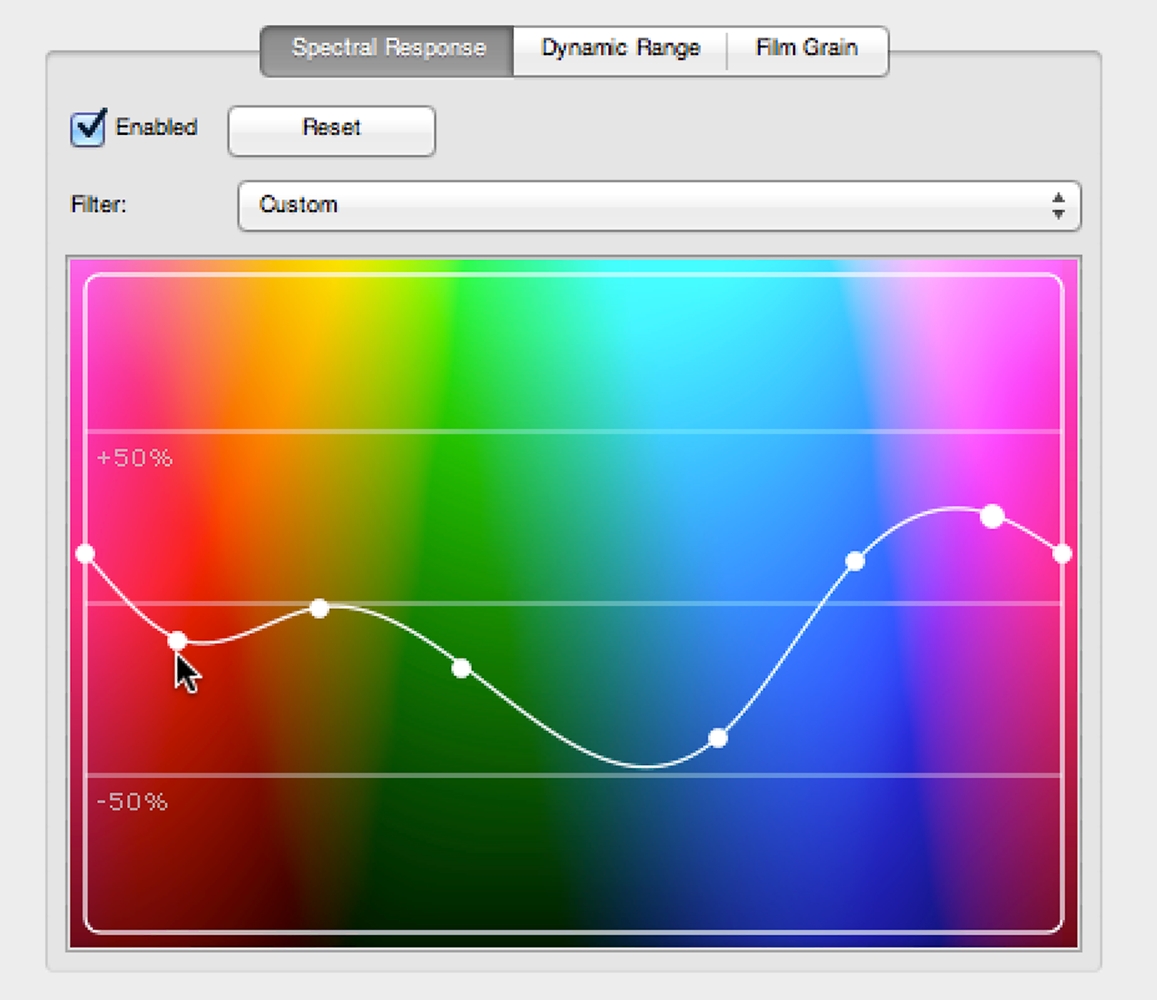Click the curve control point in green region
This screenshot has height=1000, width=1157.
461,668
